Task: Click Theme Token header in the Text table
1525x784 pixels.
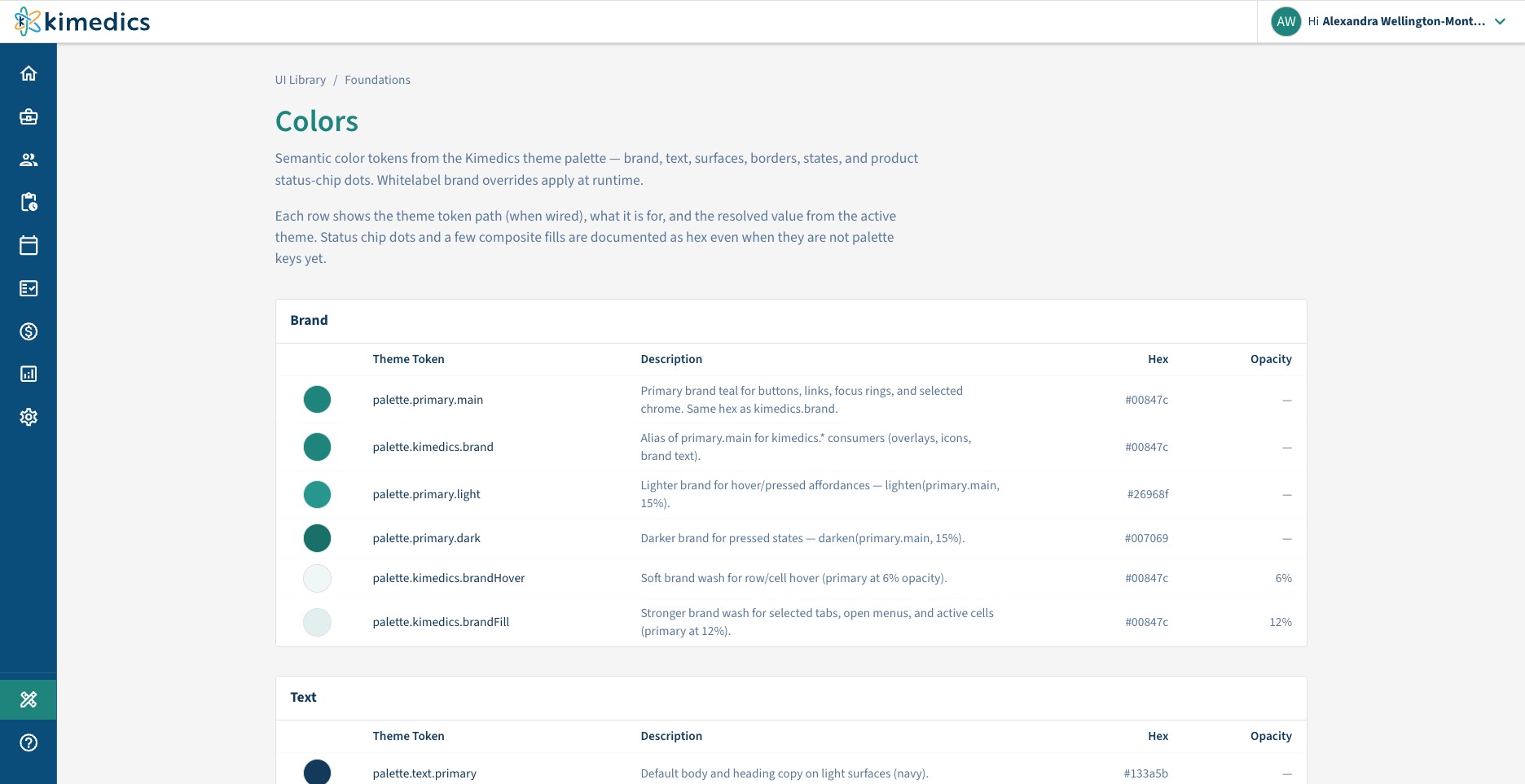Action: (408, 736)
